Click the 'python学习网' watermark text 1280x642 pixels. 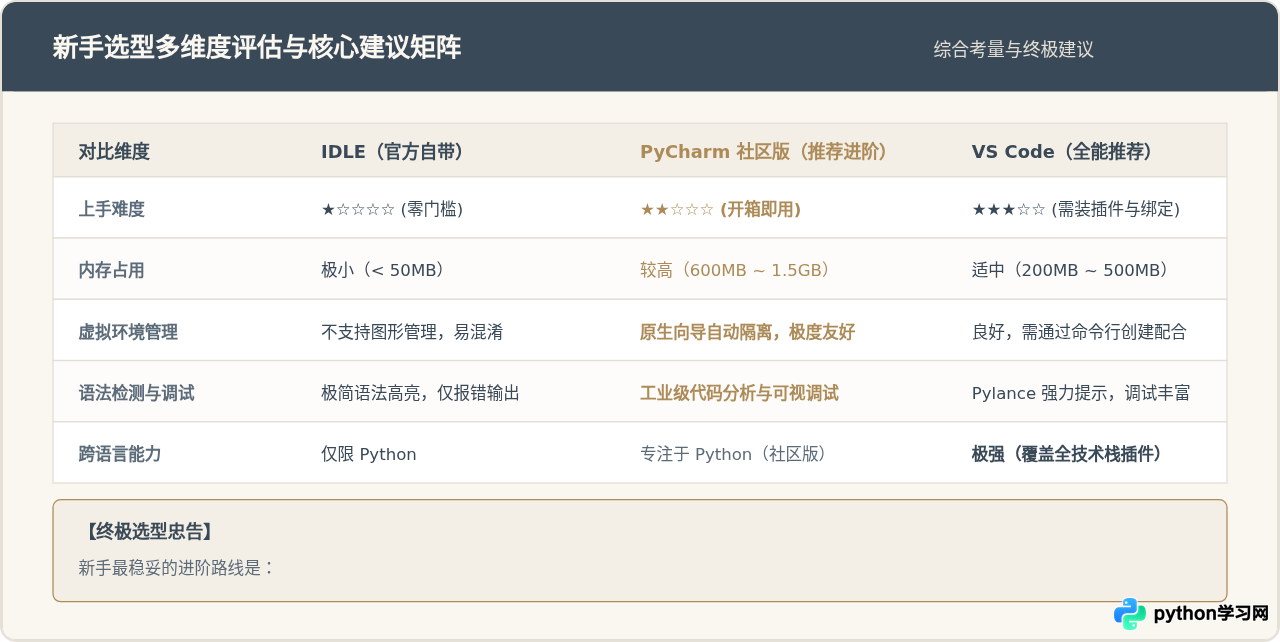tap(1211, 614)
